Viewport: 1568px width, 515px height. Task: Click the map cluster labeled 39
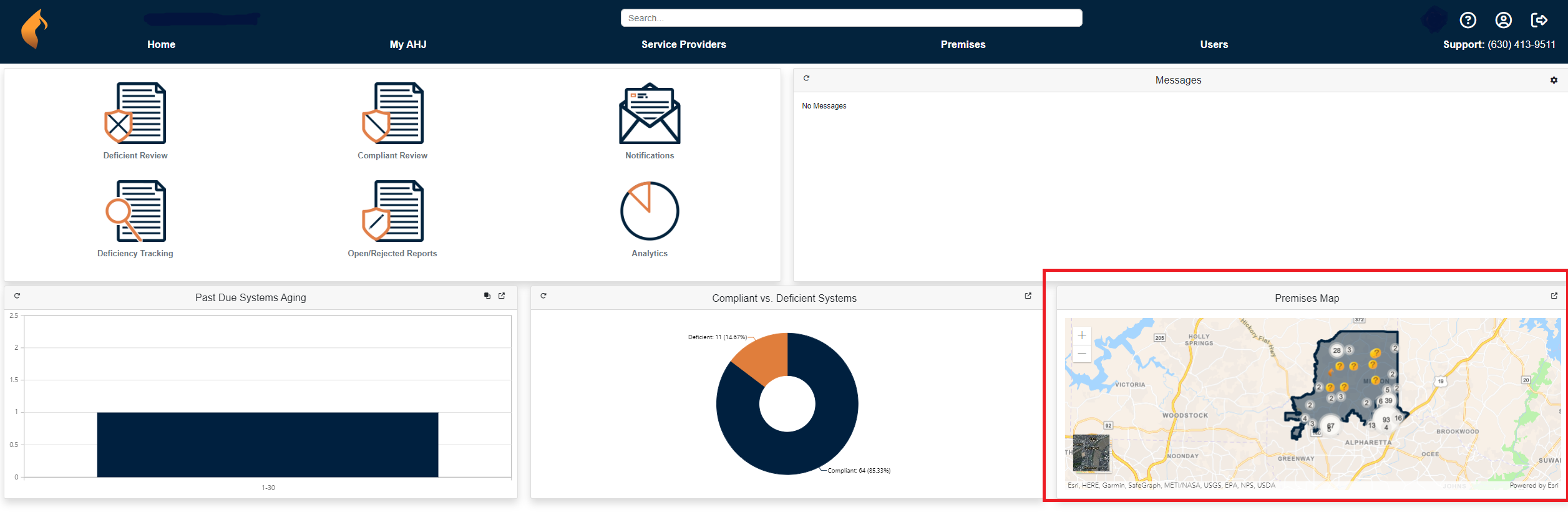click(x=1388, y=401)
